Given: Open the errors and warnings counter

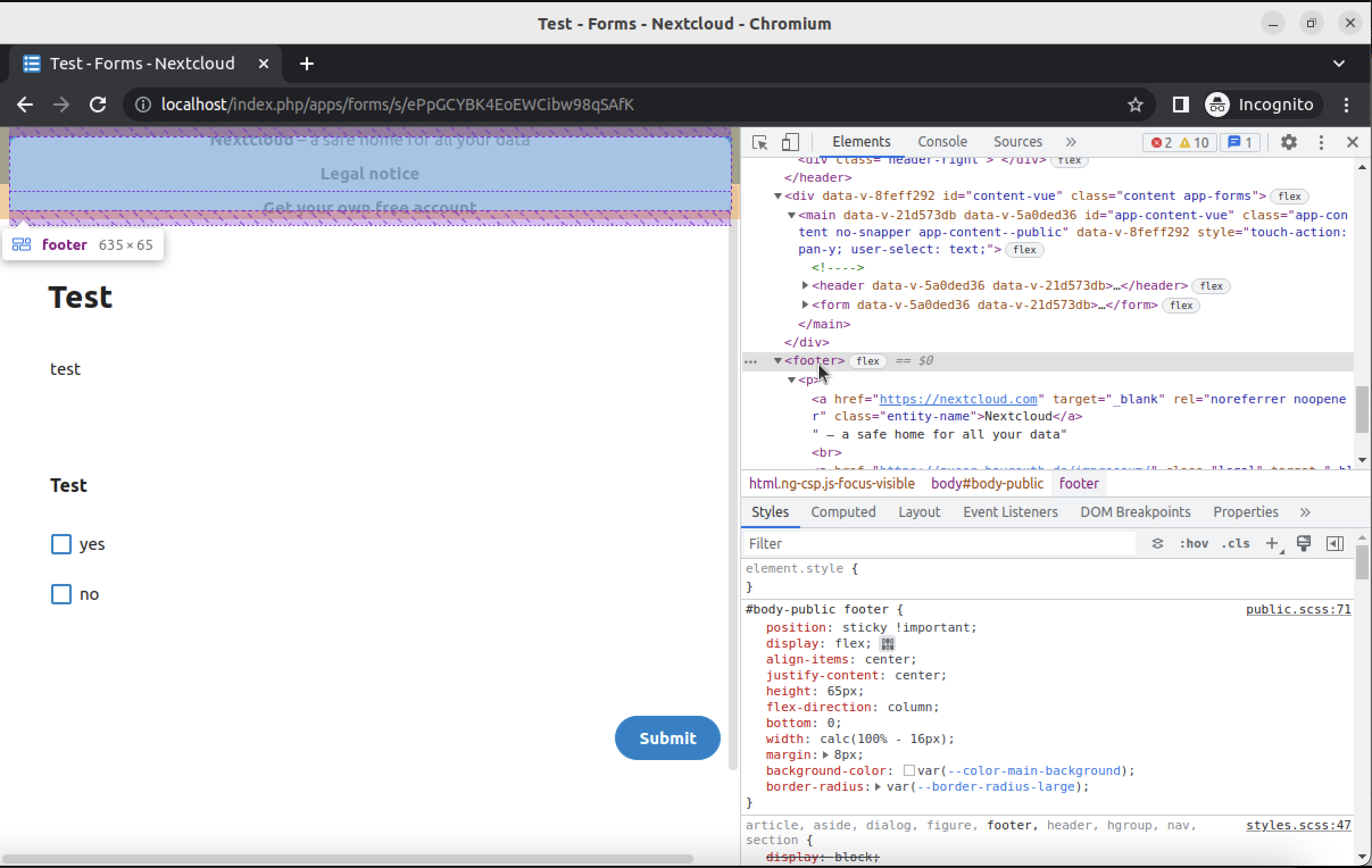Looking at the screenshot, I should (x=1178, y=143).
